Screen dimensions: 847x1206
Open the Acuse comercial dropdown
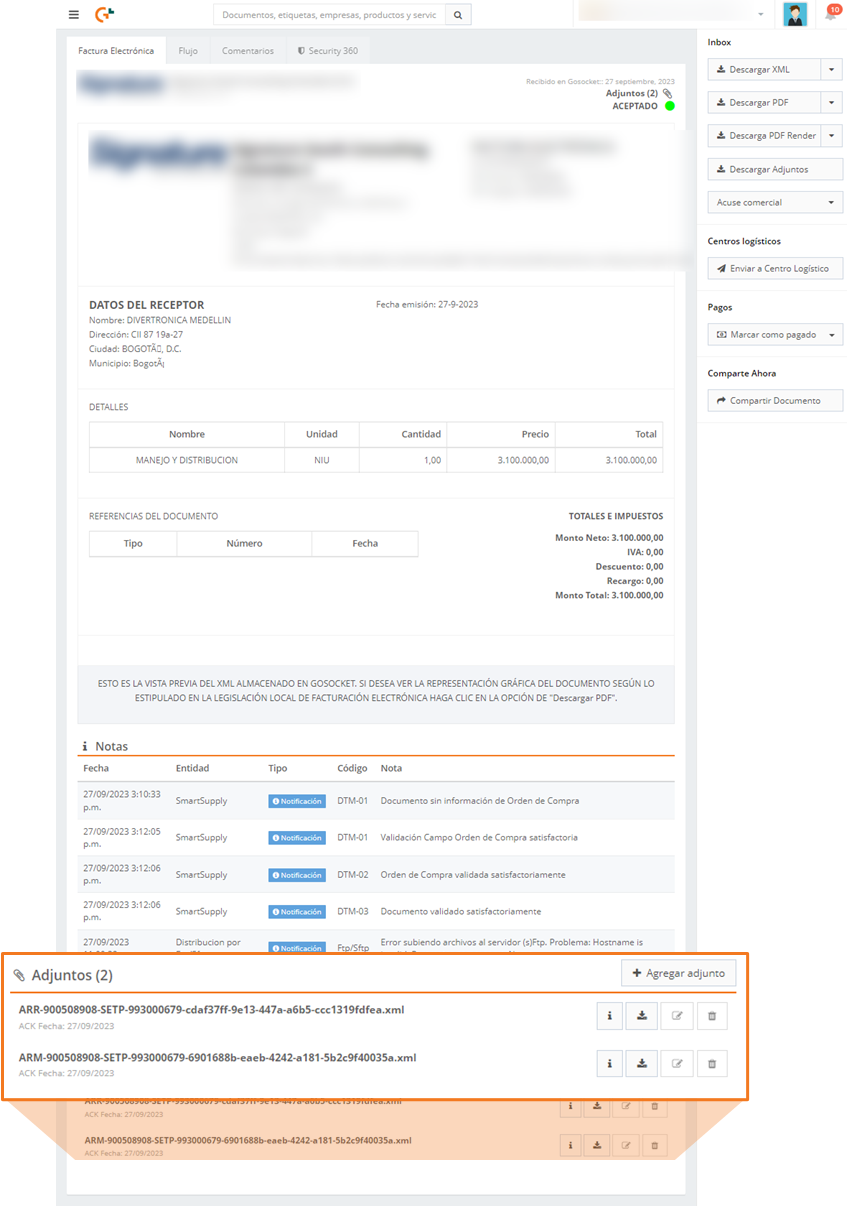click(775, 202)
